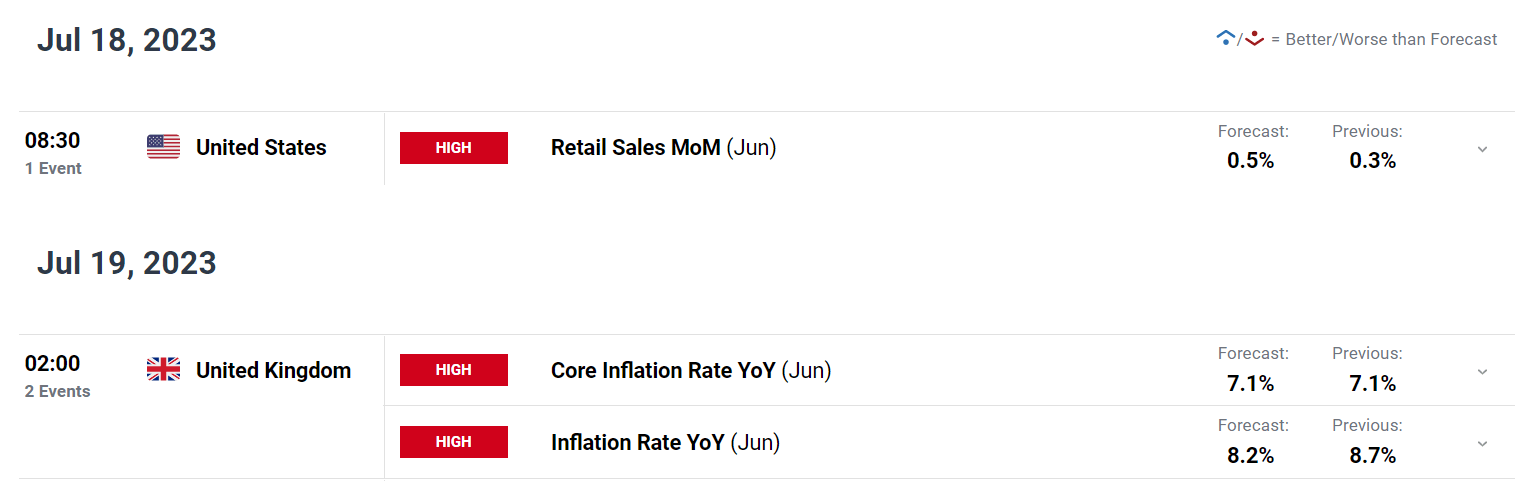Open the Retail Sales MoM (Jun) event
1518x481 pixels.
point(664,148)
